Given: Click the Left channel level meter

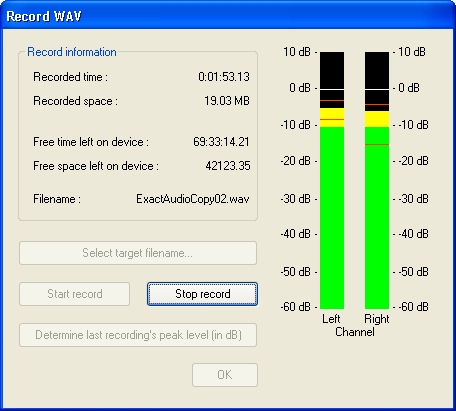Looking at the screenshot, I should pos(332,180).
